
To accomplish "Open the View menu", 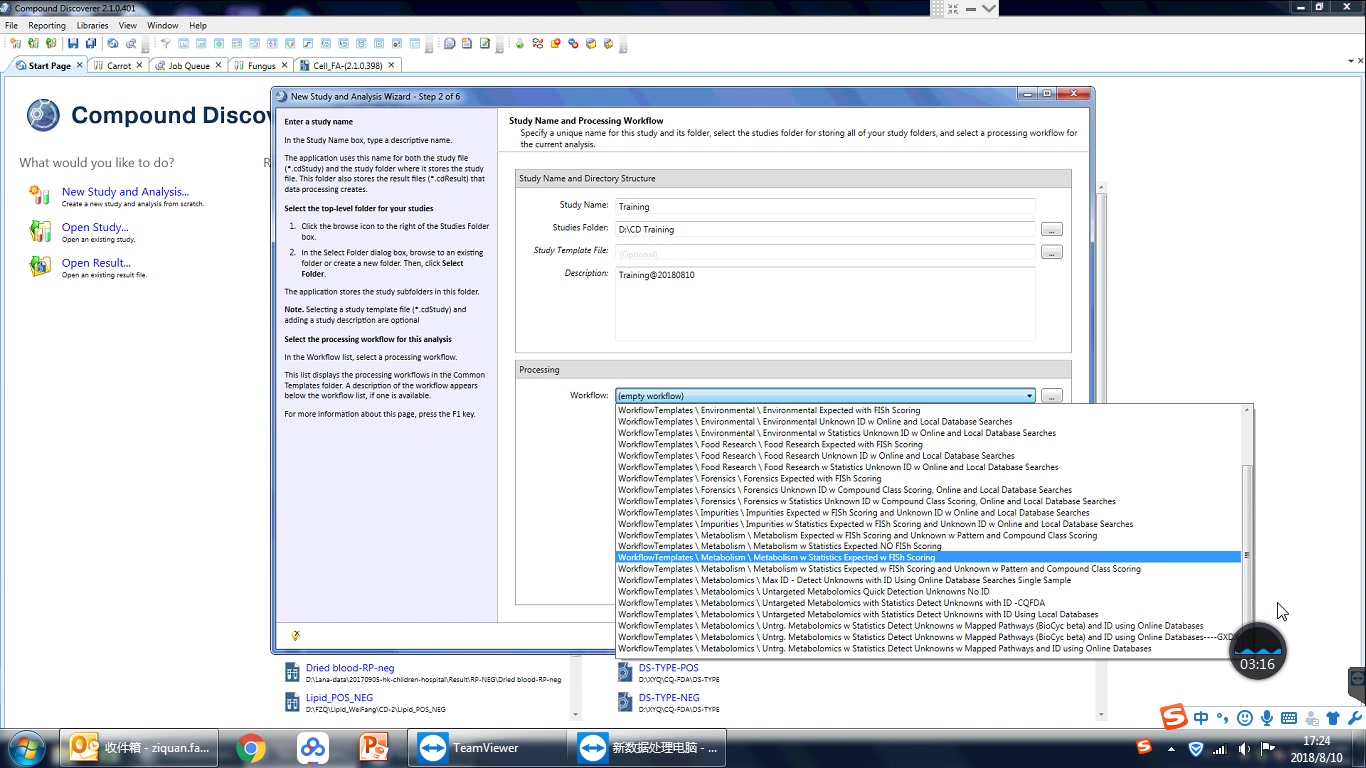I will point(128,25).
